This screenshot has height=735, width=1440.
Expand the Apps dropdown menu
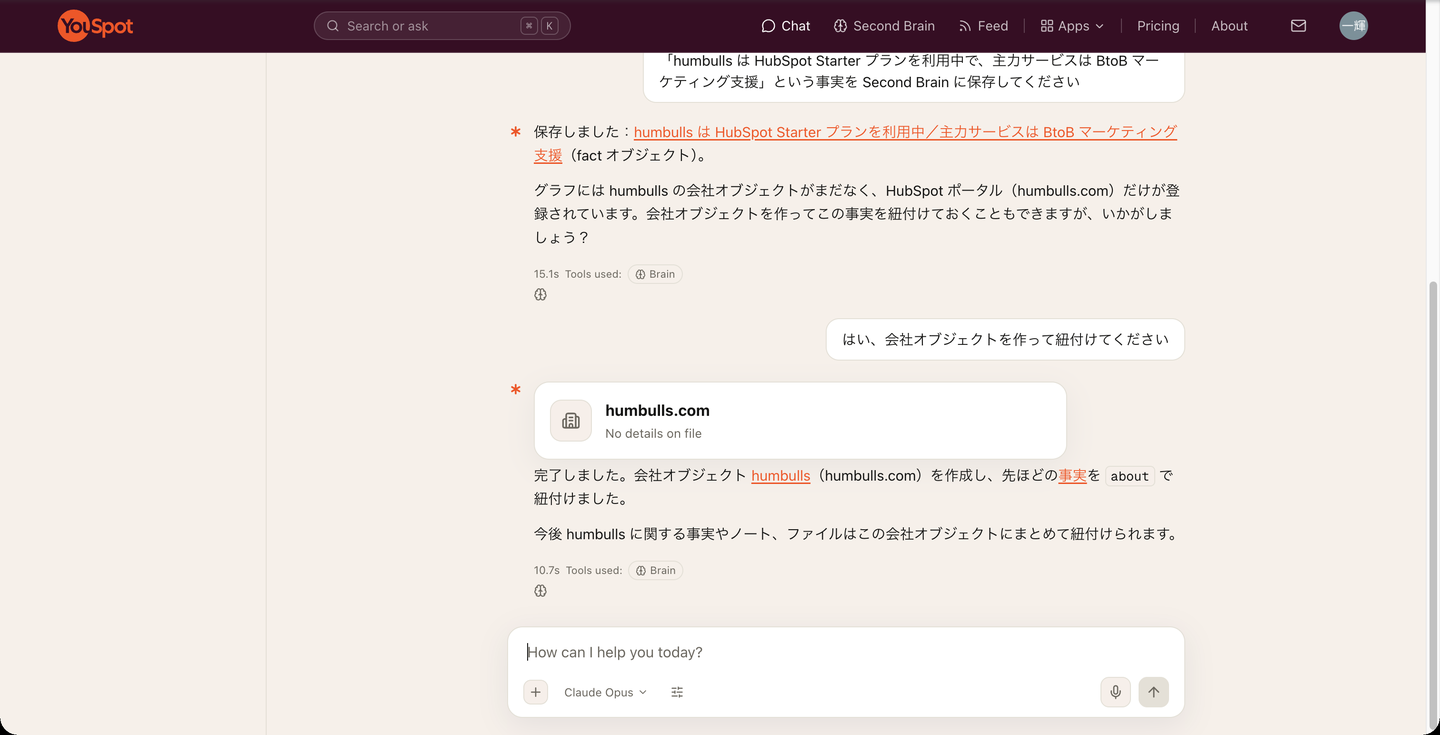[1072, 26]
